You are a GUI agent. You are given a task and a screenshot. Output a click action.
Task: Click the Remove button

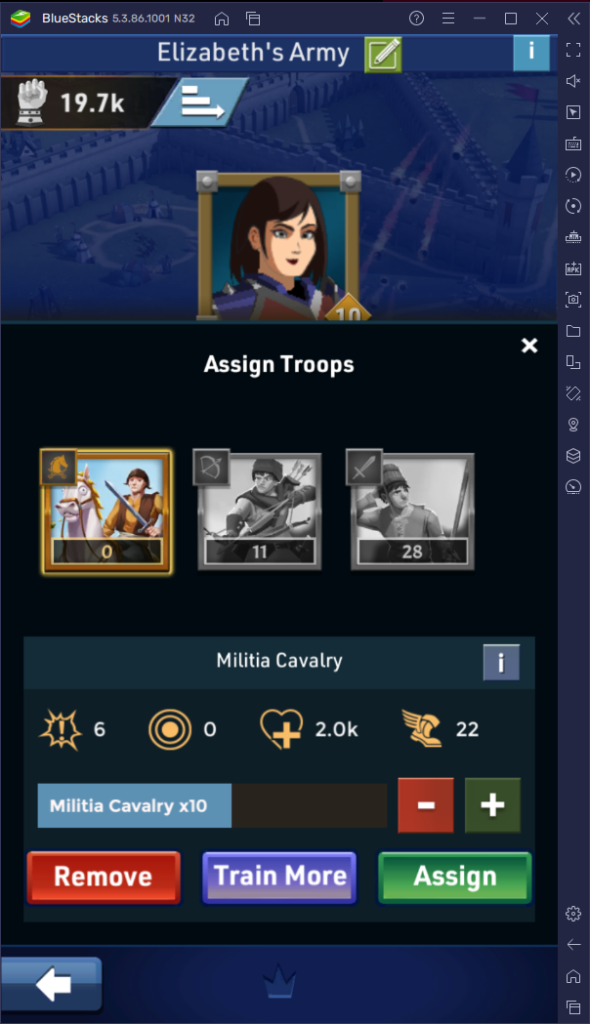(103, 877)
